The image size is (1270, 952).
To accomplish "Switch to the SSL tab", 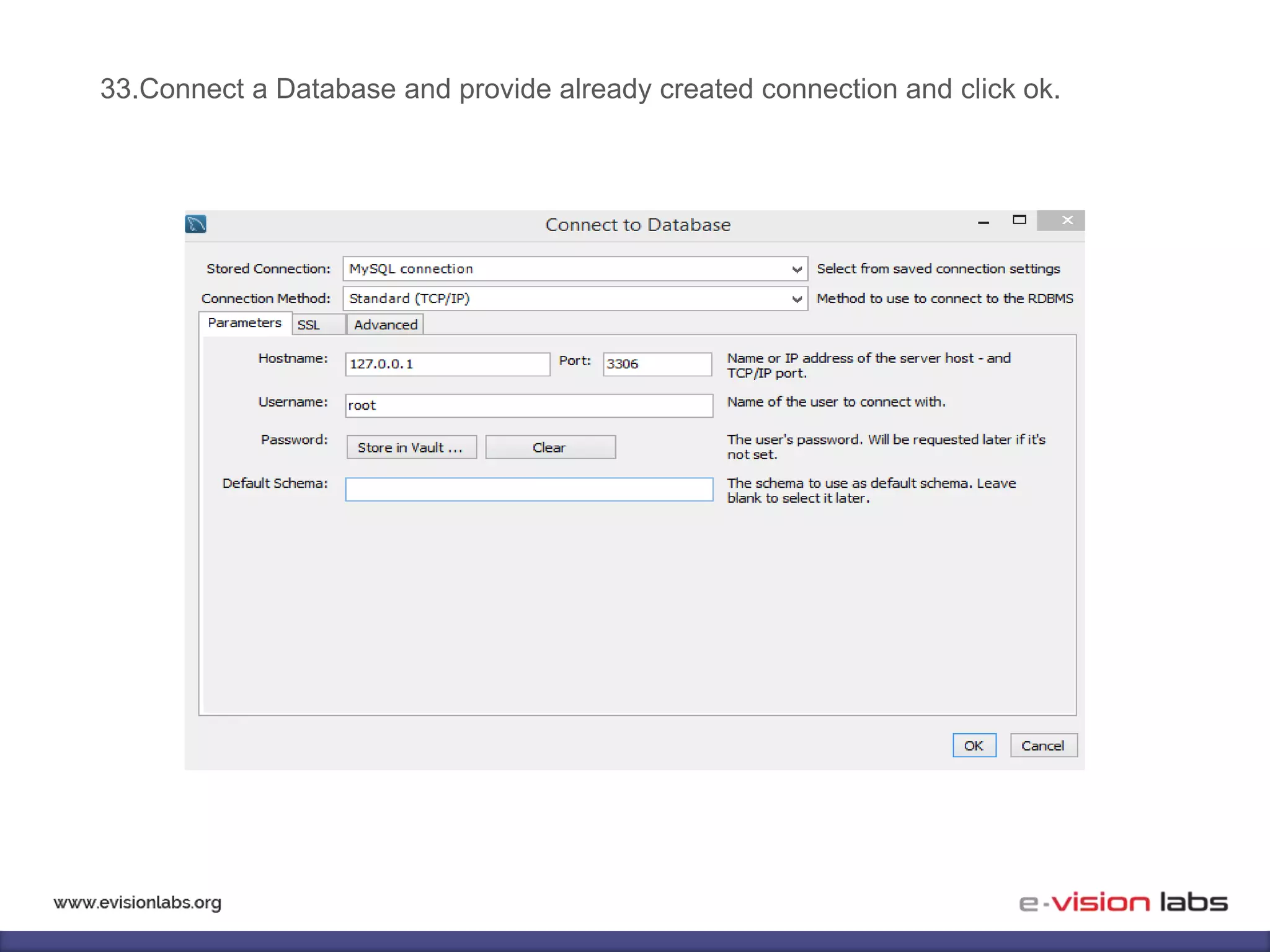I will coord(317,325).
